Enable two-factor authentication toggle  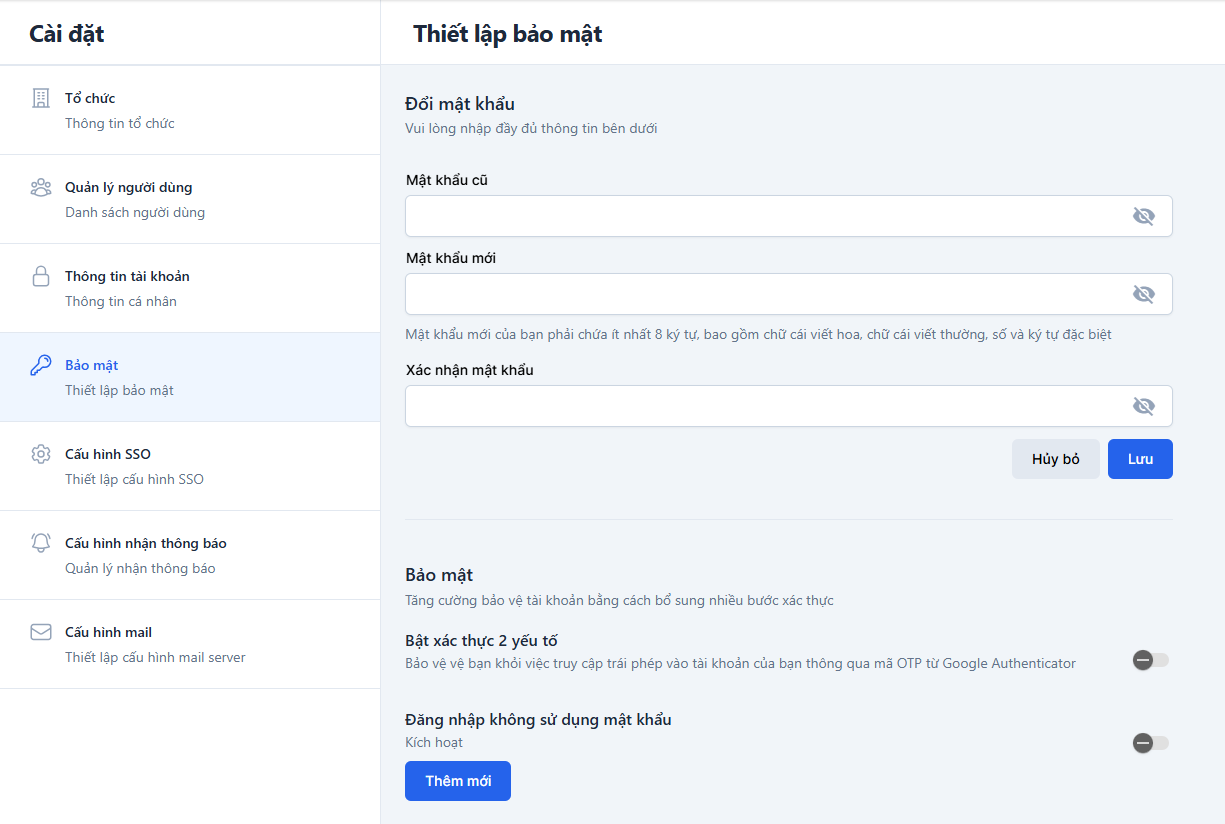(x=1151, y=660)
